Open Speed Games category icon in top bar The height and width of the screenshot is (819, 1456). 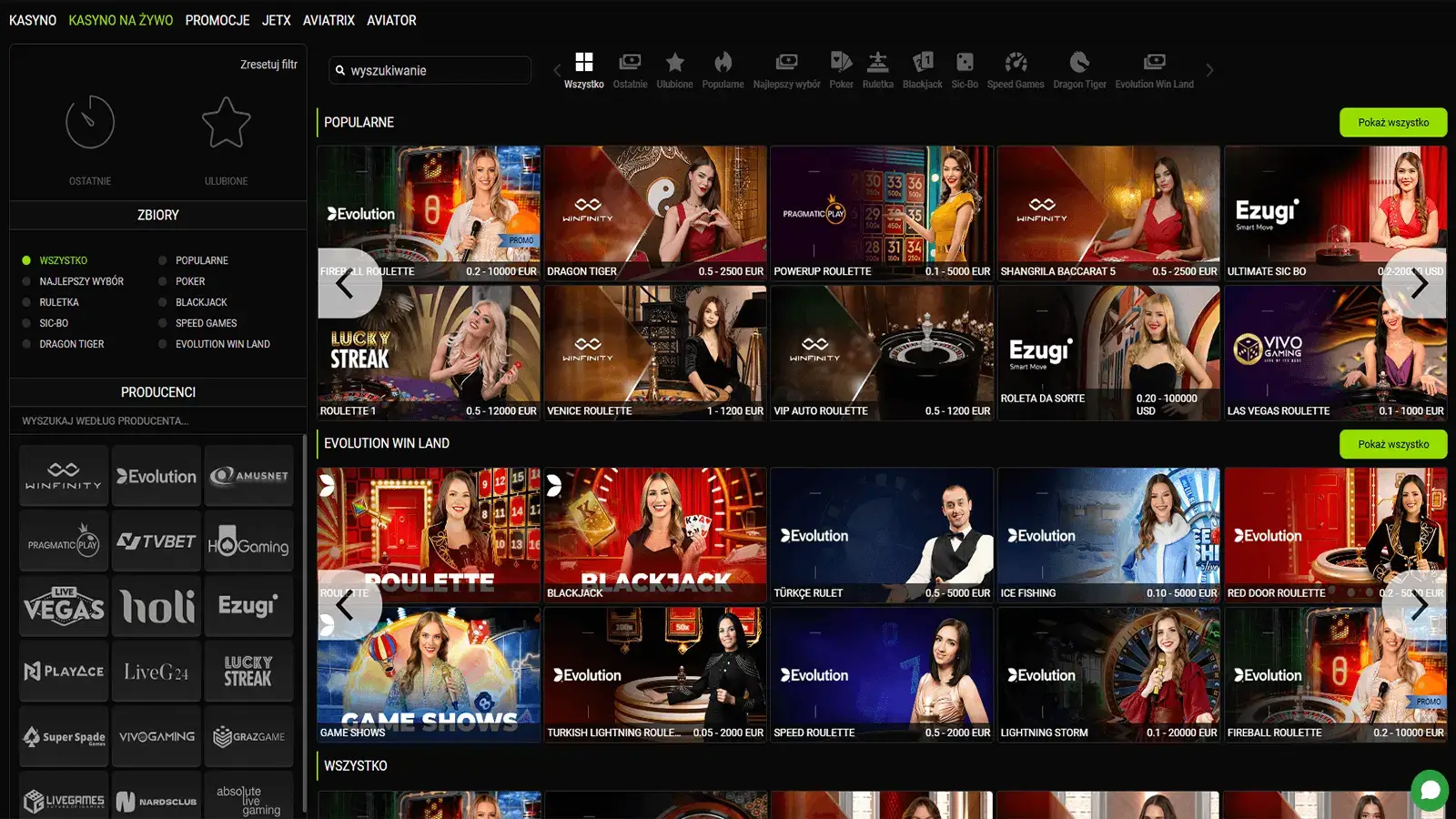(1016, 62)
